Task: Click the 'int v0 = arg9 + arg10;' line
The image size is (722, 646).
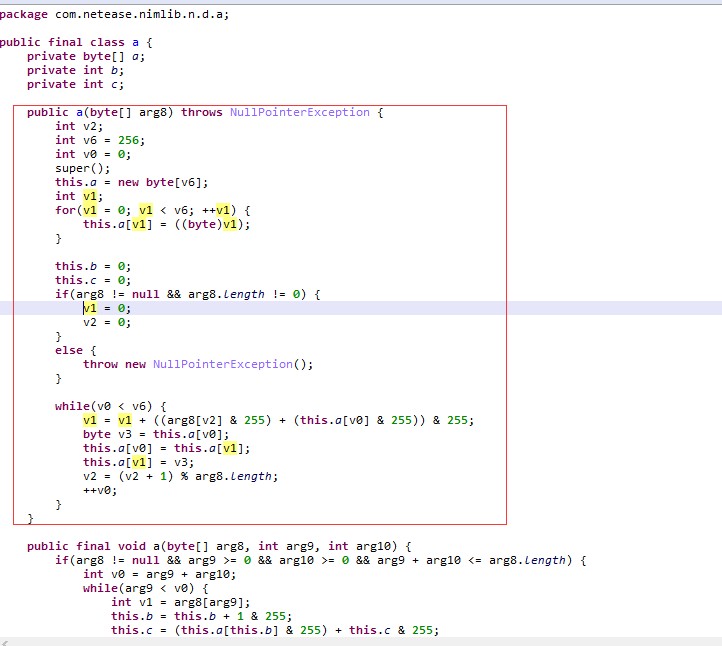Action: (x=159, y=574)
